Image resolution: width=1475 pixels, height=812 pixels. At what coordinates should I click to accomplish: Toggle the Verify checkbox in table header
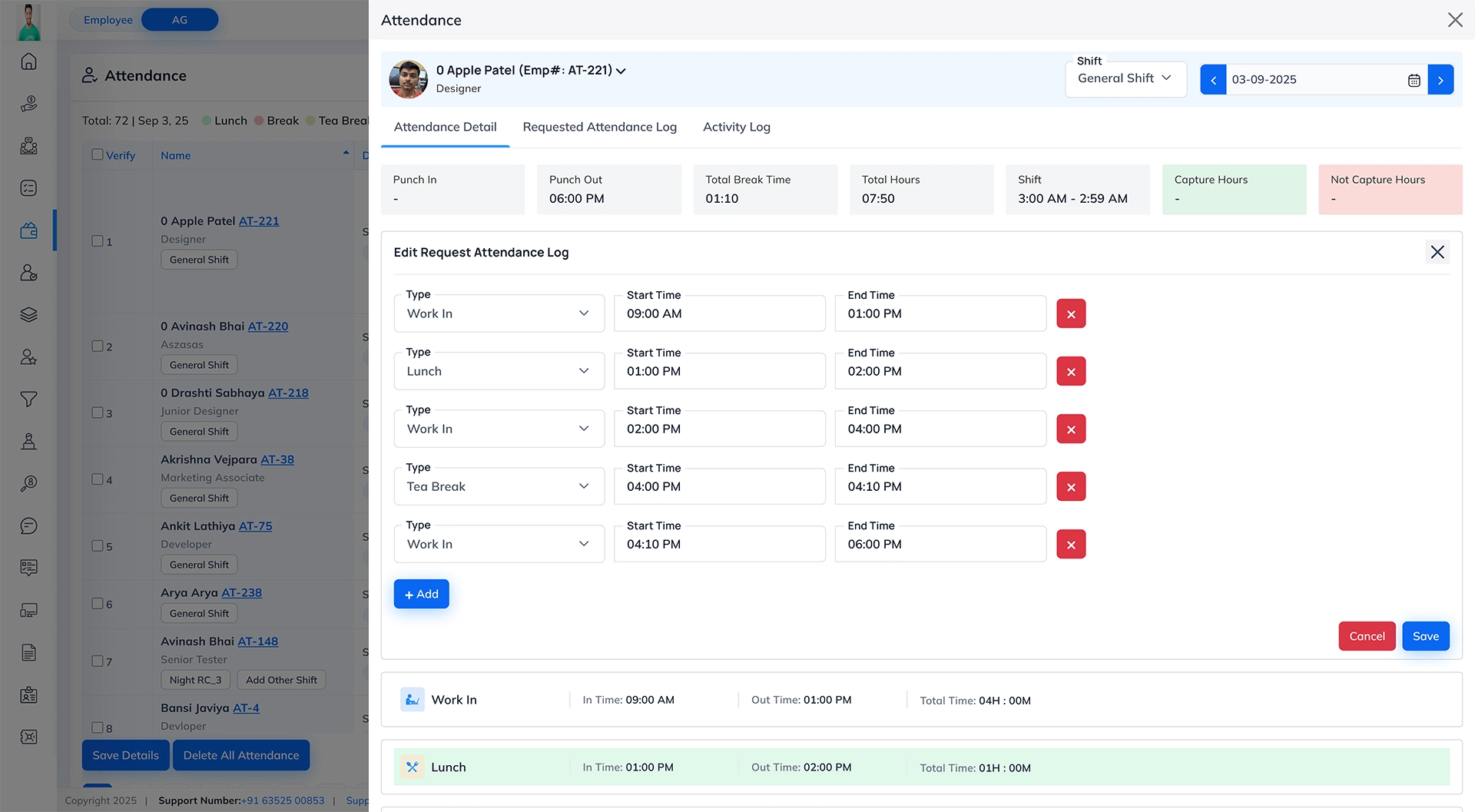coord(98,154)
